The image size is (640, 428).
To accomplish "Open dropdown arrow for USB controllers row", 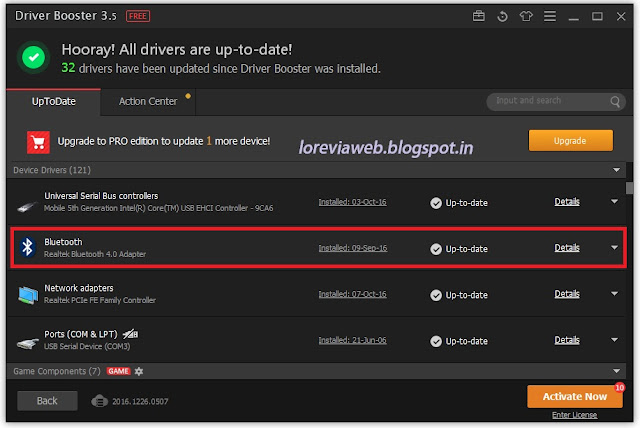I will (614, 202).
